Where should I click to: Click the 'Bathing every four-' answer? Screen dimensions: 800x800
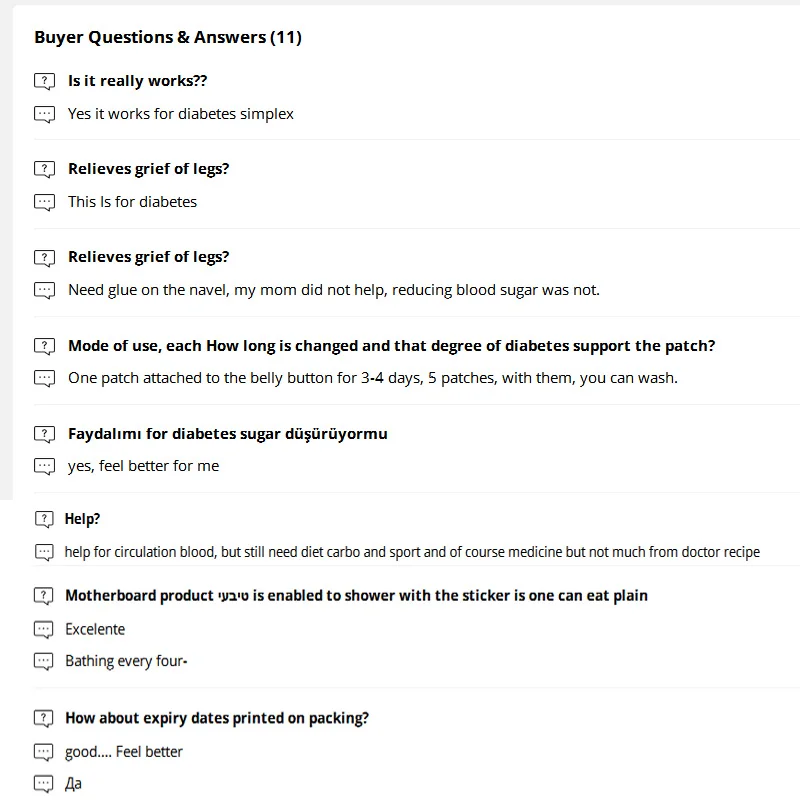tap(126, 661)
